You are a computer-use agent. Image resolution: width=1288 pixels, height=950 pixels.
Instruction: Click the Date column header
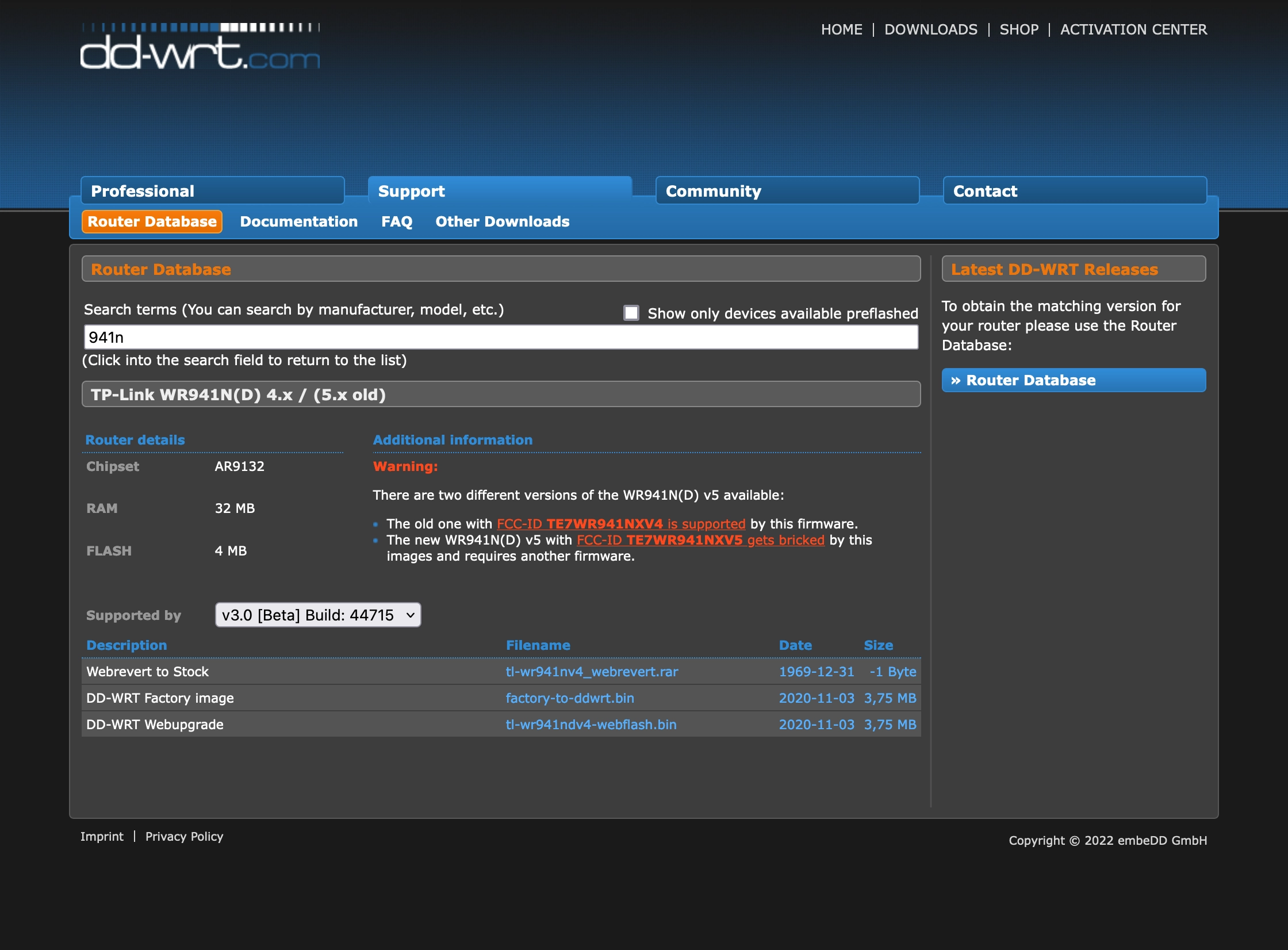click(x=795, y=645)
